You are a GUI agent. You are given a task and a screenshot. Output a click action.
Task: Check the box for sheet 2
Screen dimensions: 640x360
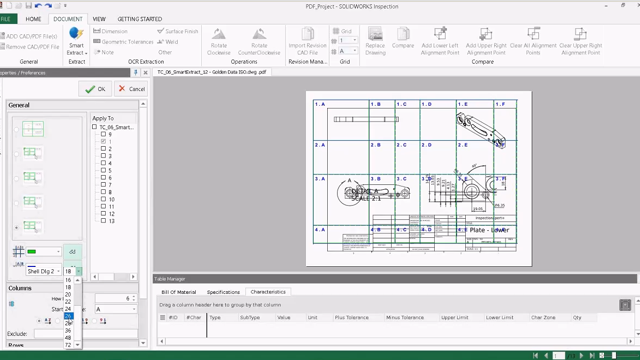pyautogui.click(x=103, y=149)
